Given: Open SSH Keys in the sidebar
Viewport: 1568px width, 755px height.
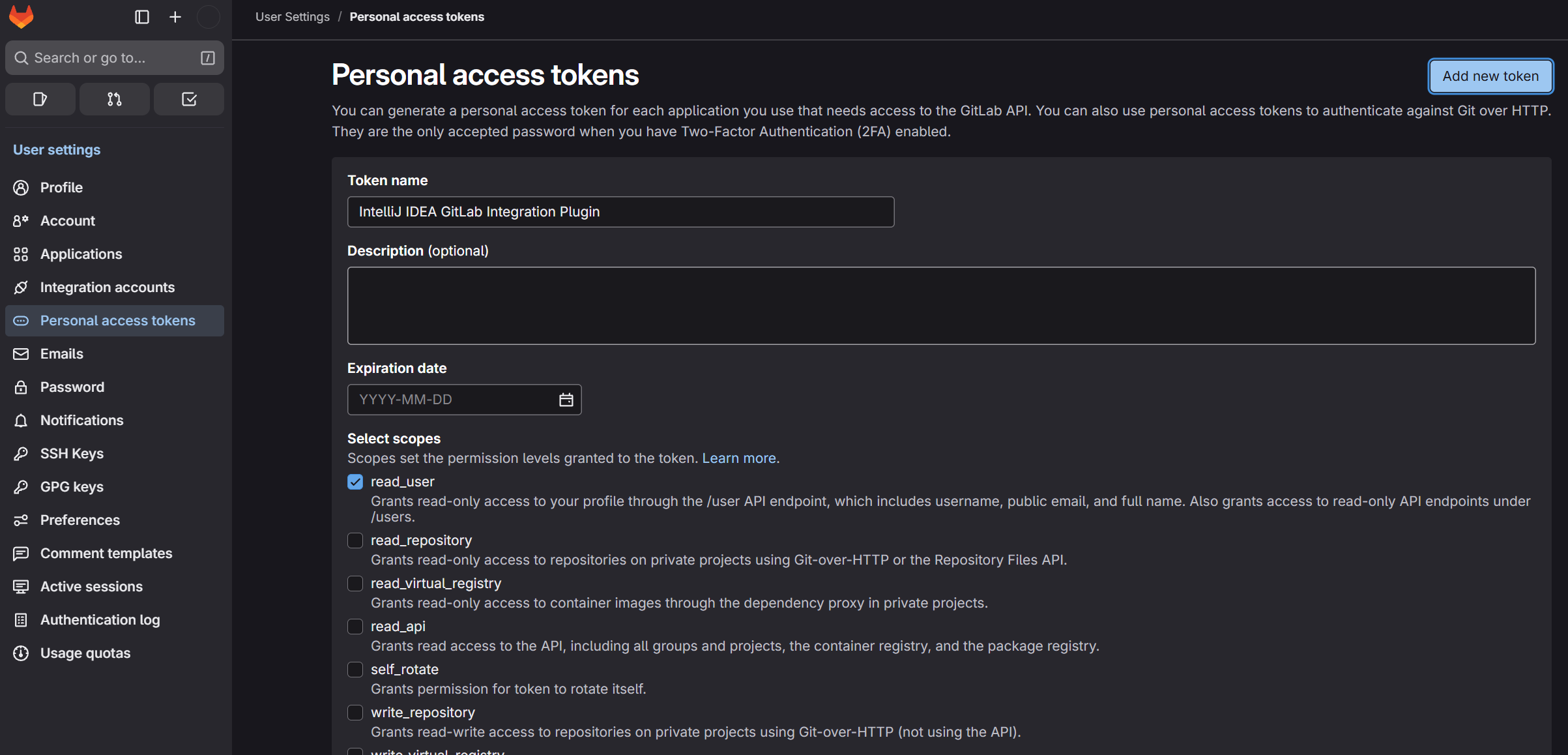Looking at the screenshot, I should (x=72, y=454).
